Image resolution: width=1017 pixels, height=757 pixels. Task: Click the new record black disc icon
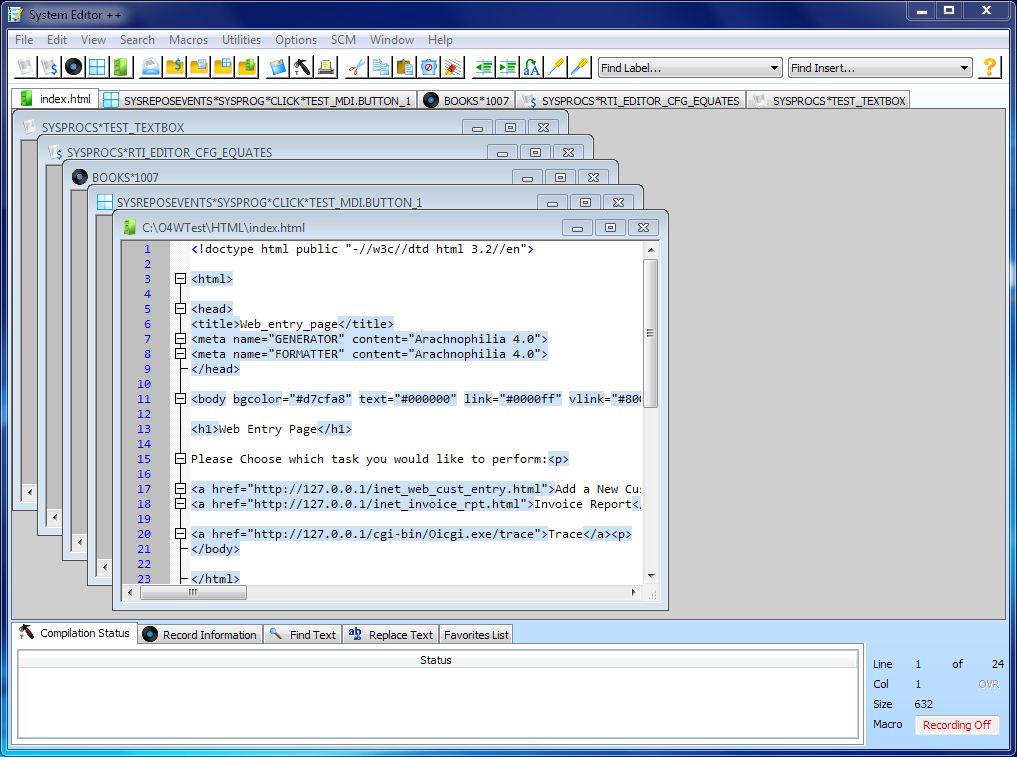coord(74,67)
